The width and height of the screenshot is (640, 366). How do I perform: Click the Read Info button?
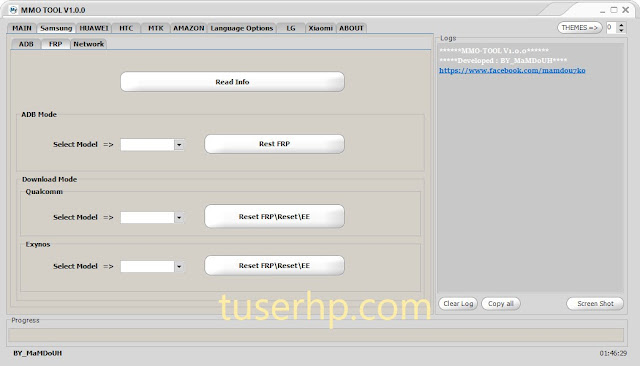coord(232,82)
